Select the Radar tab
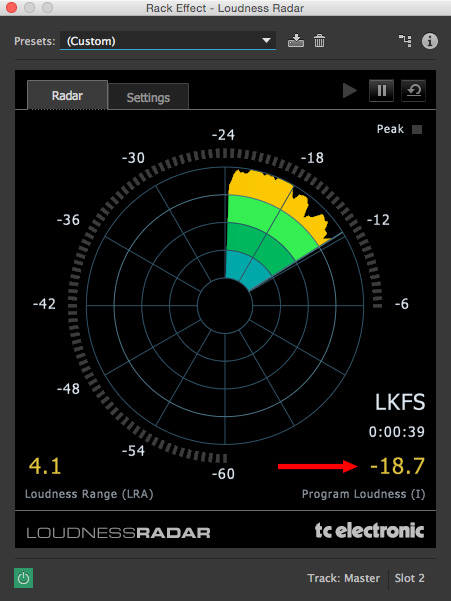Viewport: 451px width, 601px height. [x=67, y=95]
